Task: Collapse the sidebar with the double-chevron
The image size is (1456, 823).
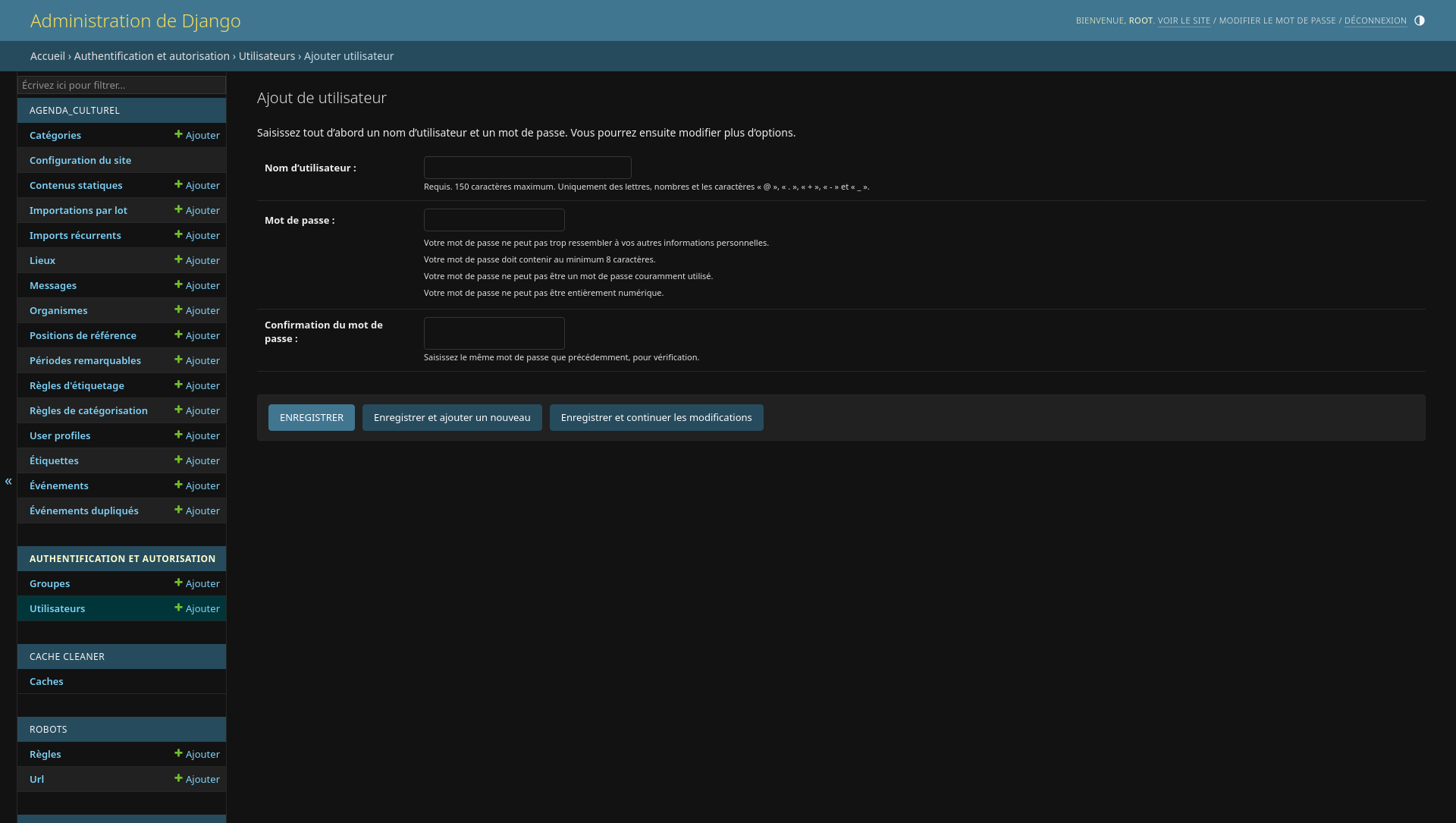Action: coord(8,482)
